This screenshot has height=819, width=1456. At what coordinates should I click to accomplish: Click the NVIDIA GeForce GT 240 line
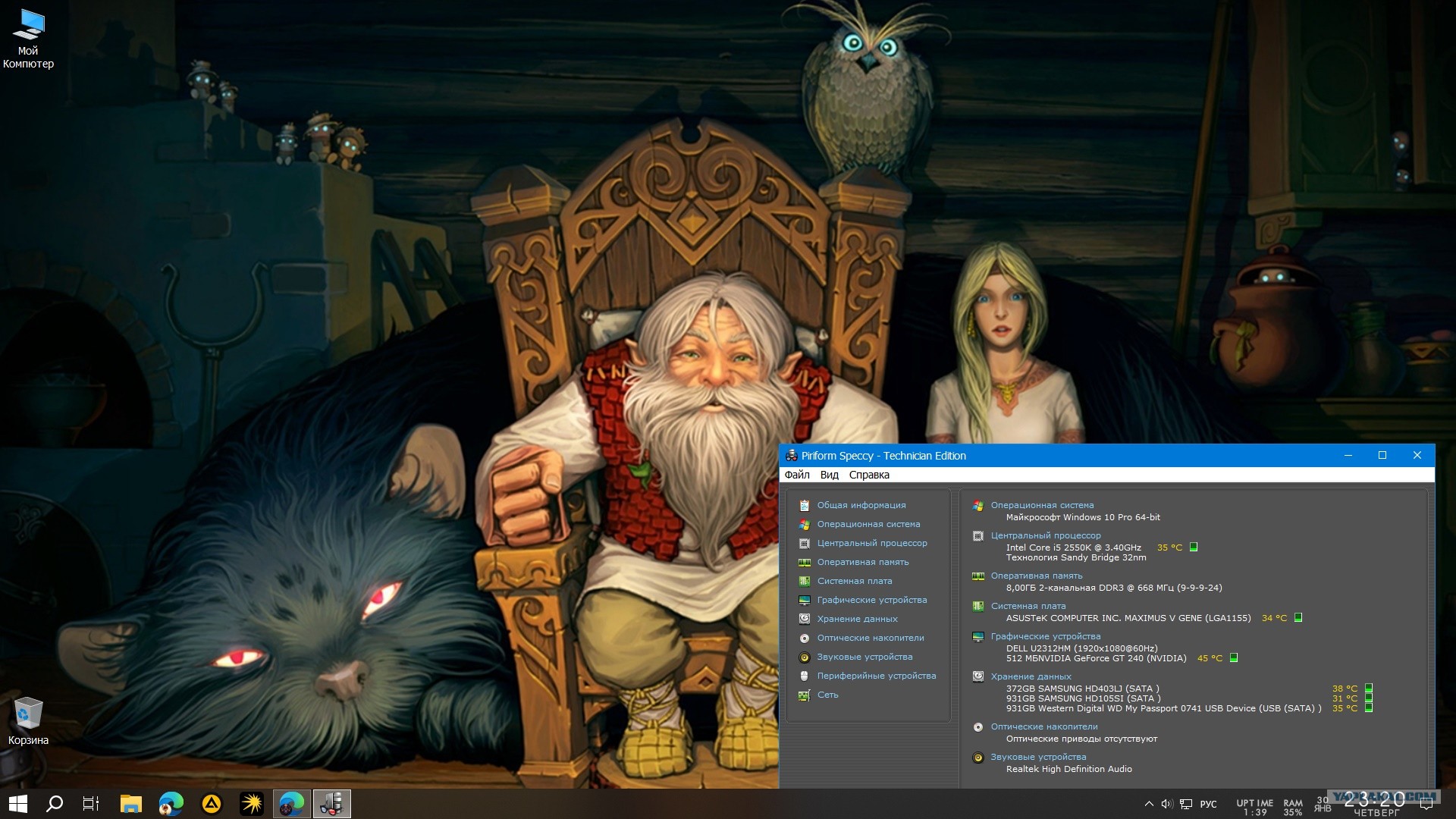[1096, 658]
